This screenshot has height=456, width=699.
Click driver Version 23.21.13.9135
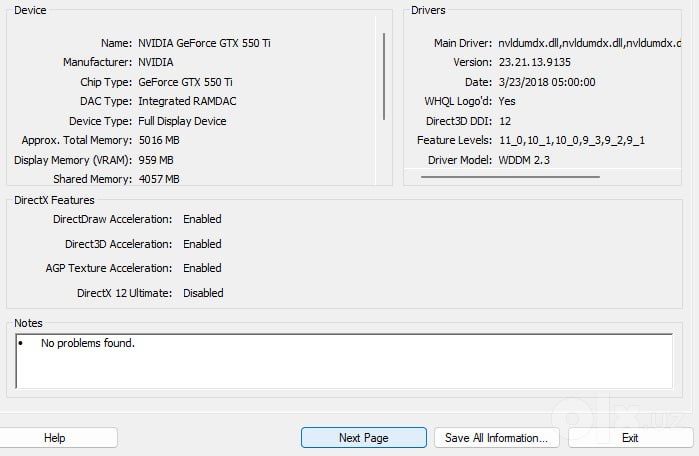535,62
